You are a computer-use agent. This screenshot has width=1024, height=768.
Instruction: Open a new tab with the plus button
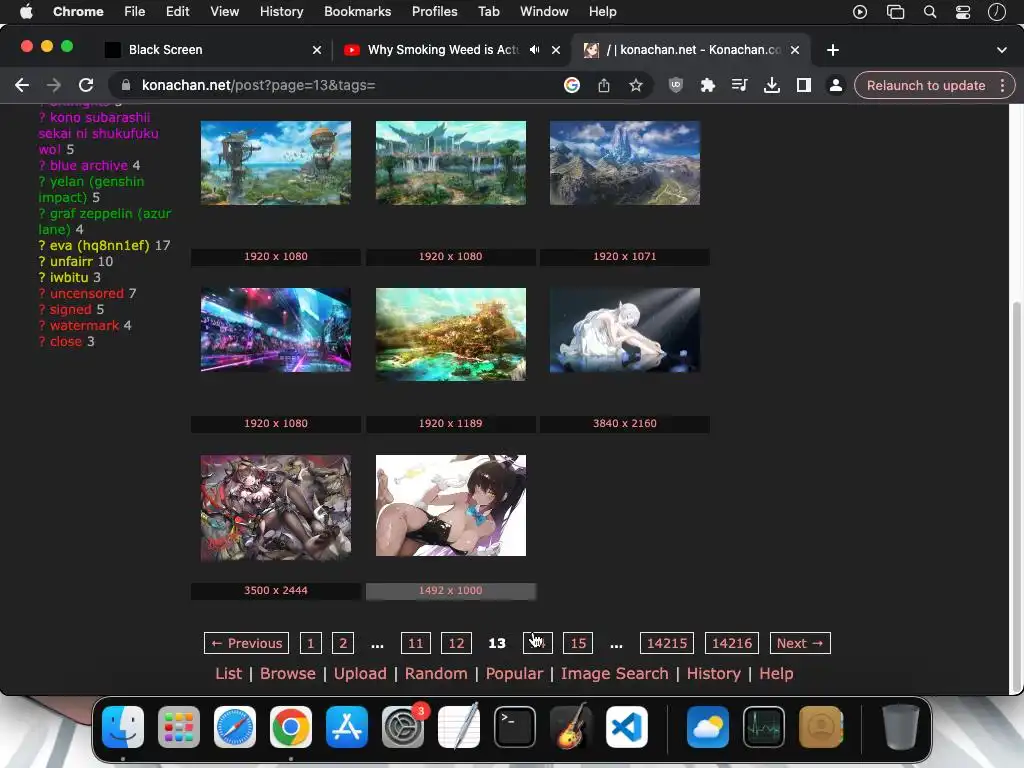[x=833, y=50]
